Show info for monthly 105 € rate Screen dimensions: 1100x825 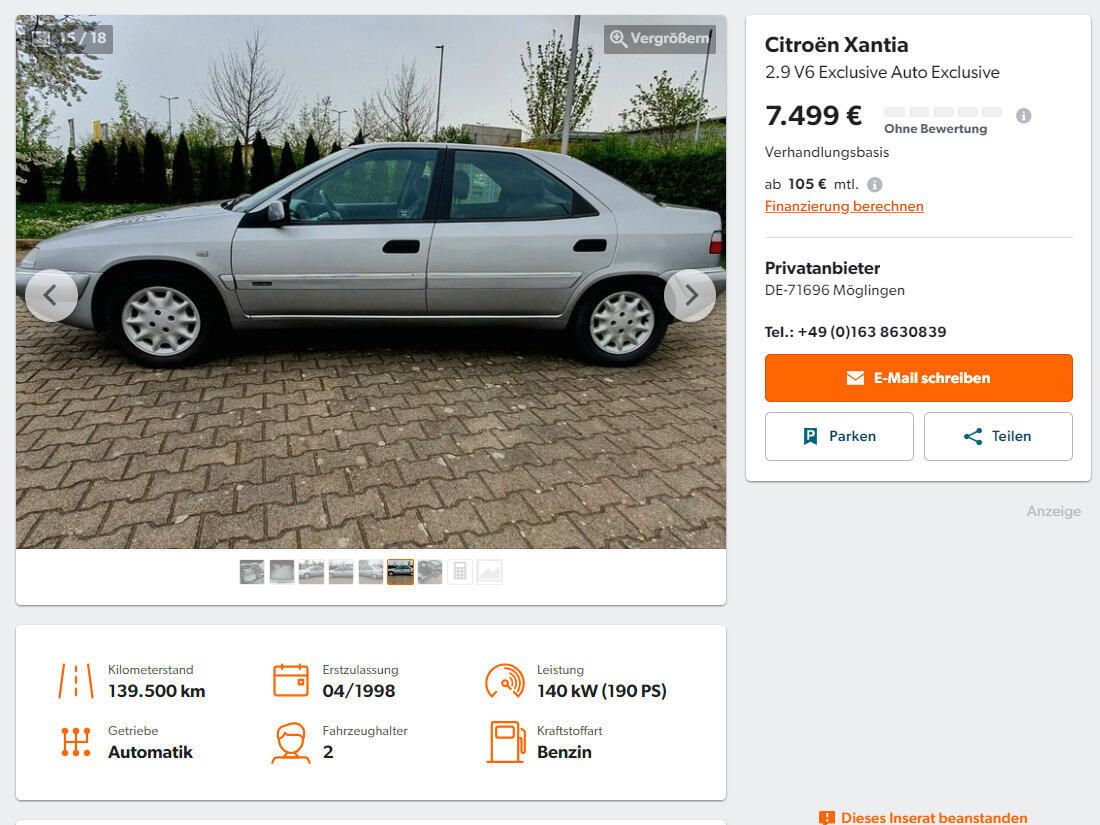pyautogui.click(x=874, y=185)
